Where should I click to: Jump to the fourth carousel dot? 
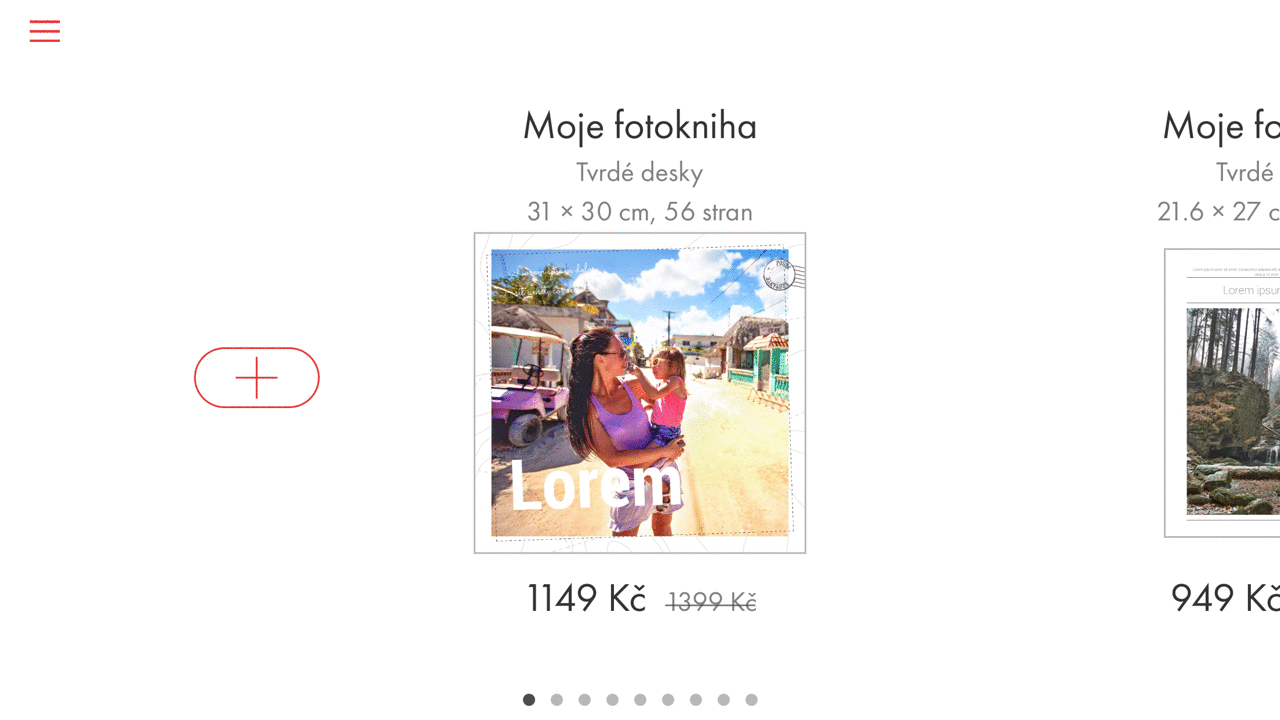[x=612, y=700]
